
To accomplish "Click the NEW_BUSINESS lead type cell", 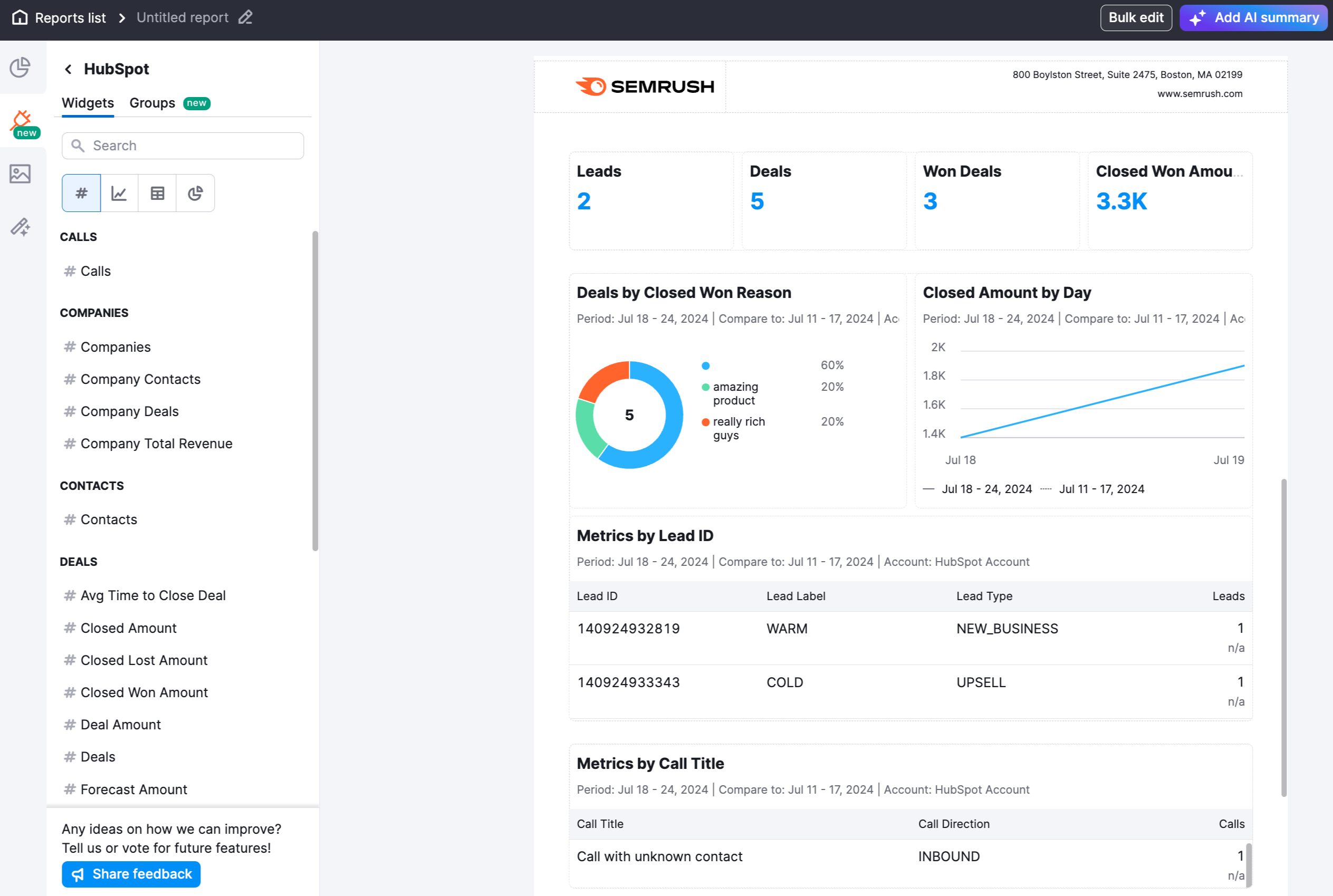I will pyautogui.click(x=1007, y=629).
